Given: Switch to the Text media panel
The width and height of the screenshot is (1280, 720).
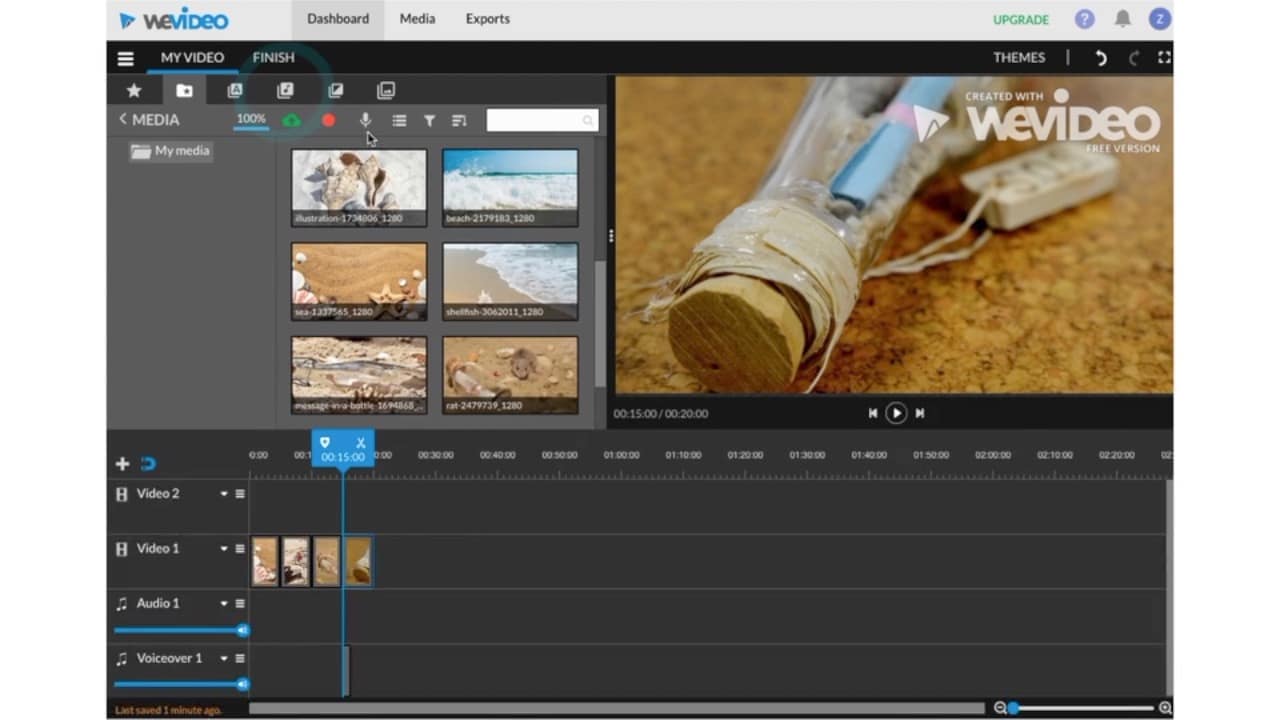Looking at the screenshot, I should (234, 90).
